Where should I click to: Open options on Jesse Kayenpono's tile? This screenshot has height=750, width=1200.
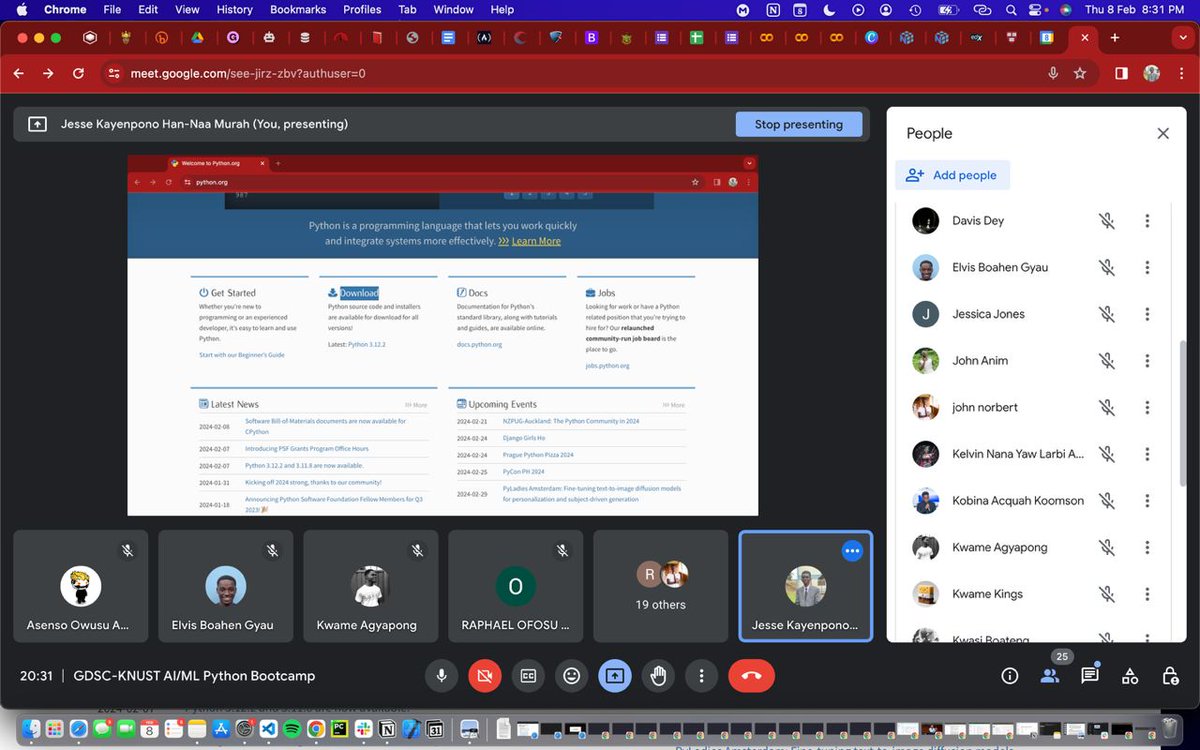pos(852,550)
